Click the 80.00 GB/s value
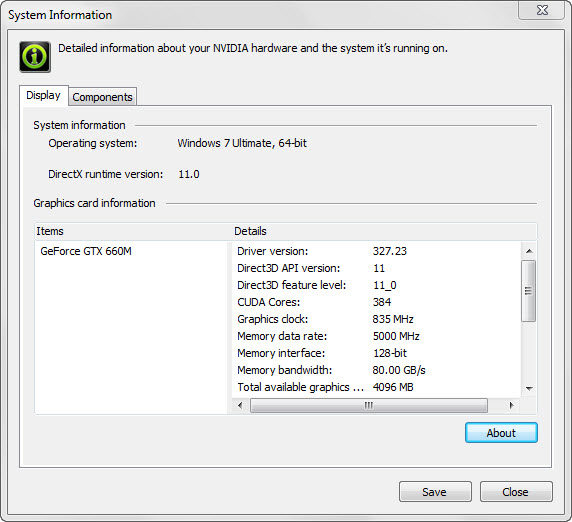572x522 pixels. pyautogui.click(x=399, y=370)
